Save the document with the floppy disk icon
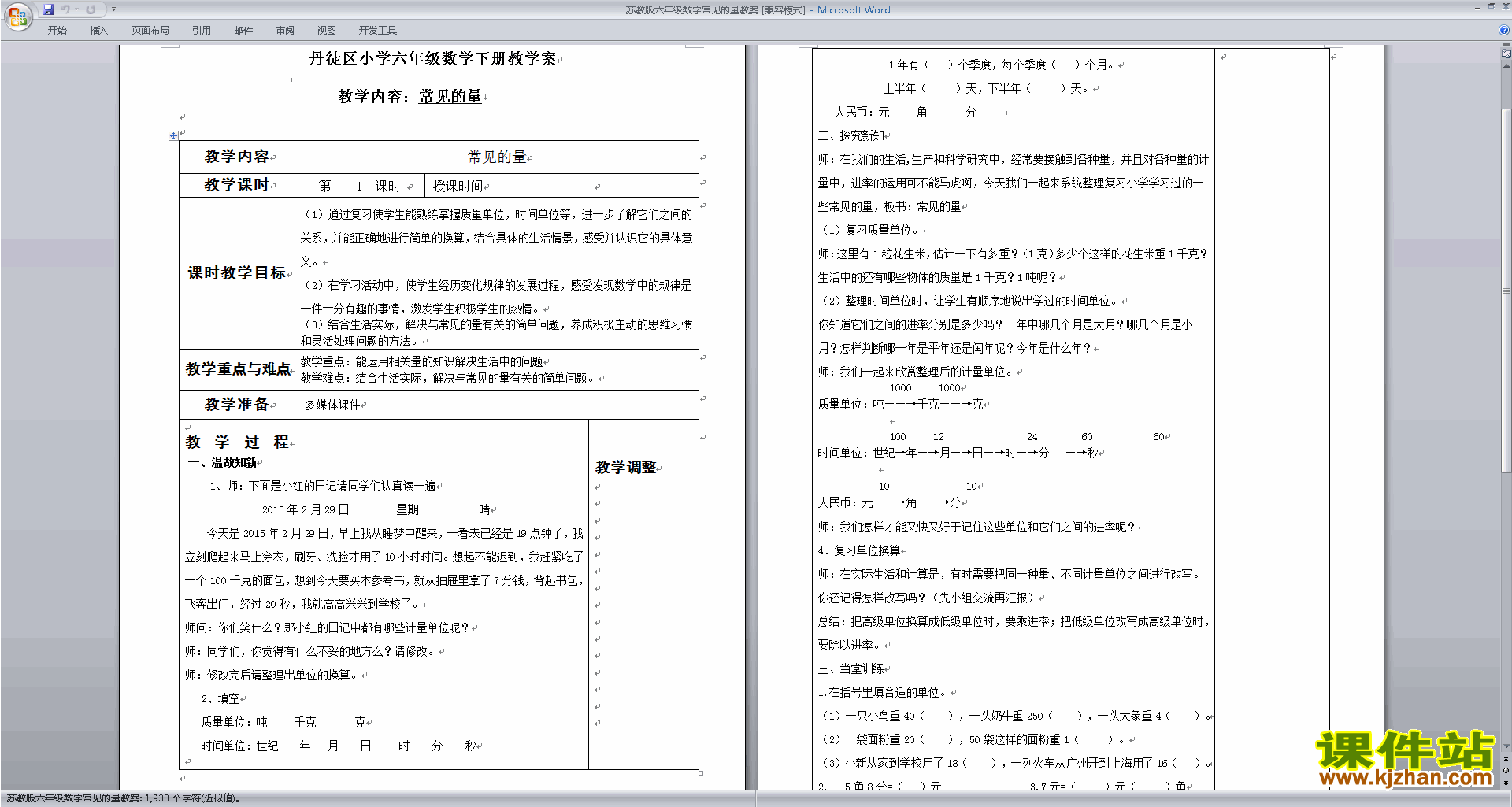The height and width of the screenshot is (807, 1512). point(48,9)
